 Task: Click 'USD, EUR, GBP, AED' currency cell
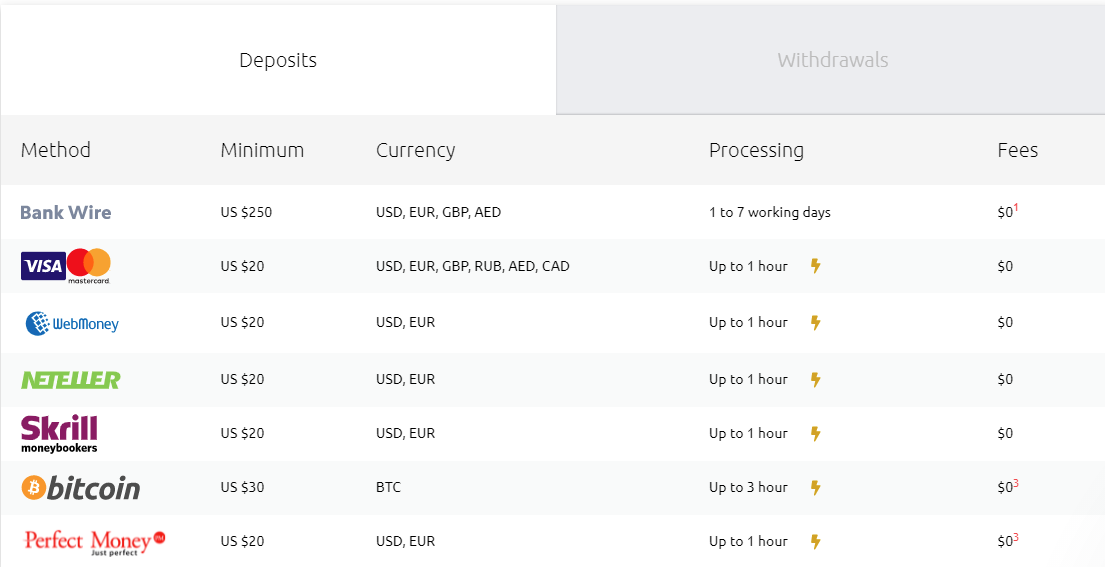click(438, 213)
